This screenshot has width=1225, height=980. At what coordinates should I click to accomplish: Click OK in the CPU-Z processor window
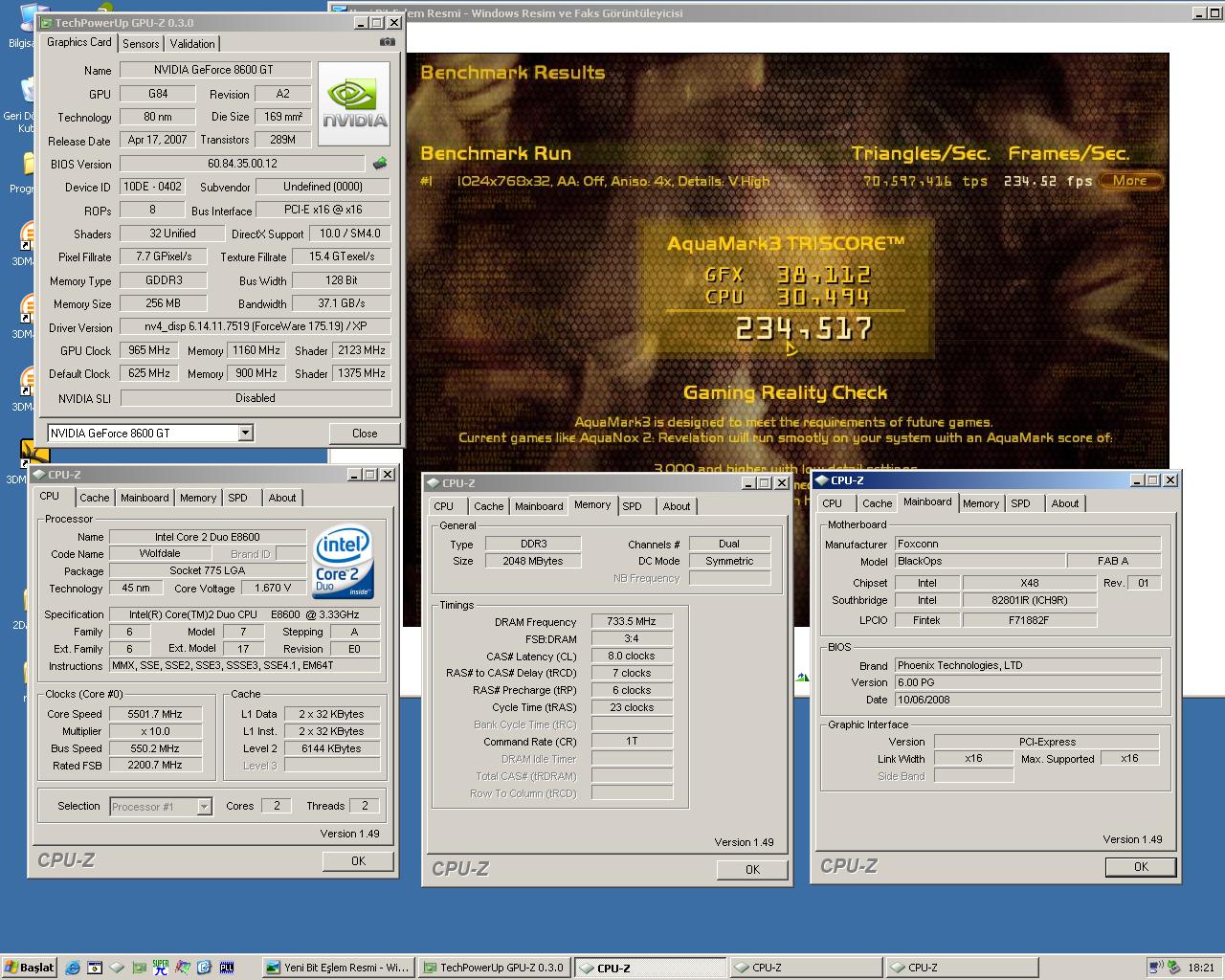click(x=358, y=860)
